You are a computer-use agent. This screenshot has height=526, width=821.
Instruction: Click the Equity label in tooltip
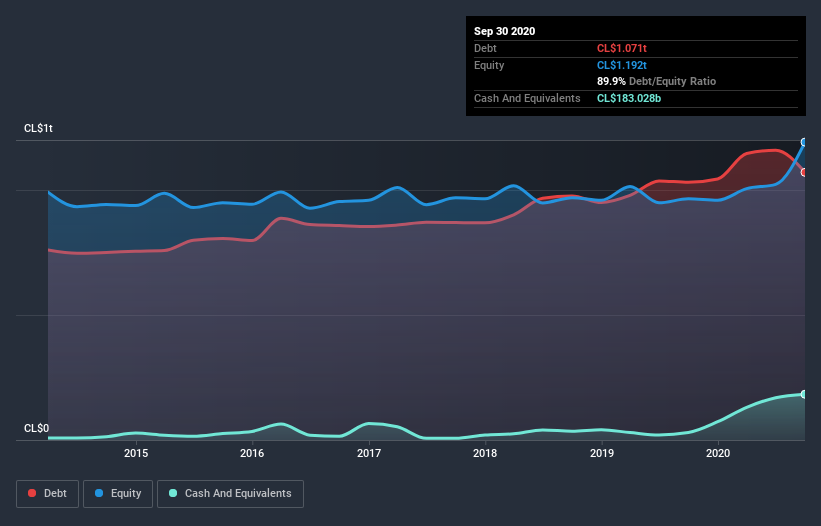pos(489,65)
